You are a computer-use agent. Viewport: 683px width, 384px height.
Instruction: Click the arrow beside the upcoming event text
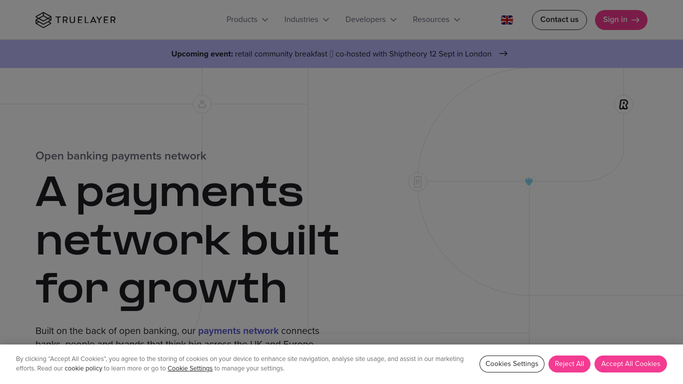(x=504, y=54)
